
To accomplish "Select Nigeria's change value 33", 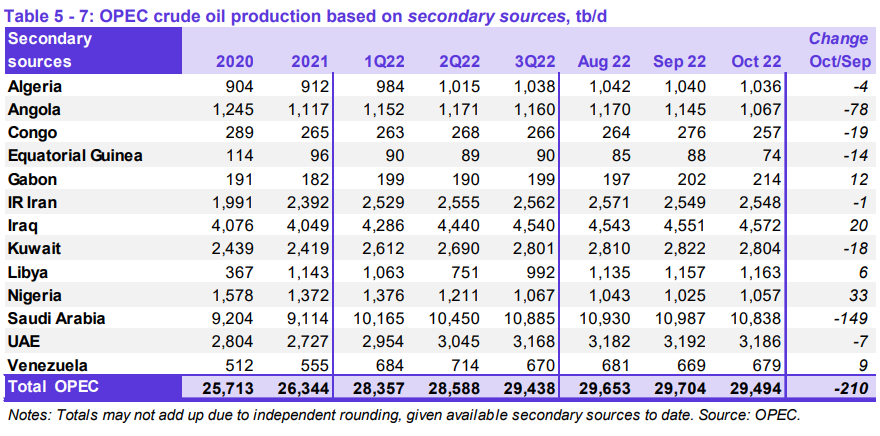I will [x=858, y=295].
